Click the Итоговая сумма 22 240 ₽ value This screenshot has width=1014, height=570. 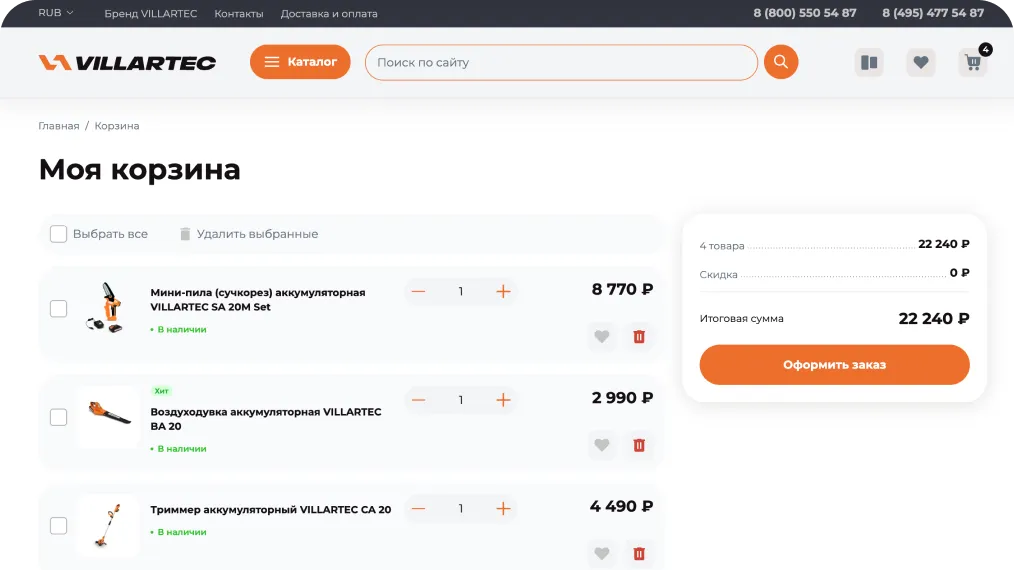click(x=934, y=318)
